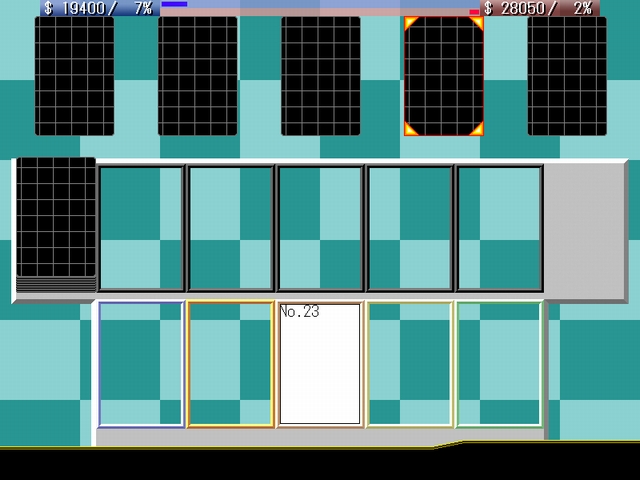The height and width of the screenshot is (480, 640).
Task: Select the highlighted face-down card with orange corners
Action: [x=444, y=76]
